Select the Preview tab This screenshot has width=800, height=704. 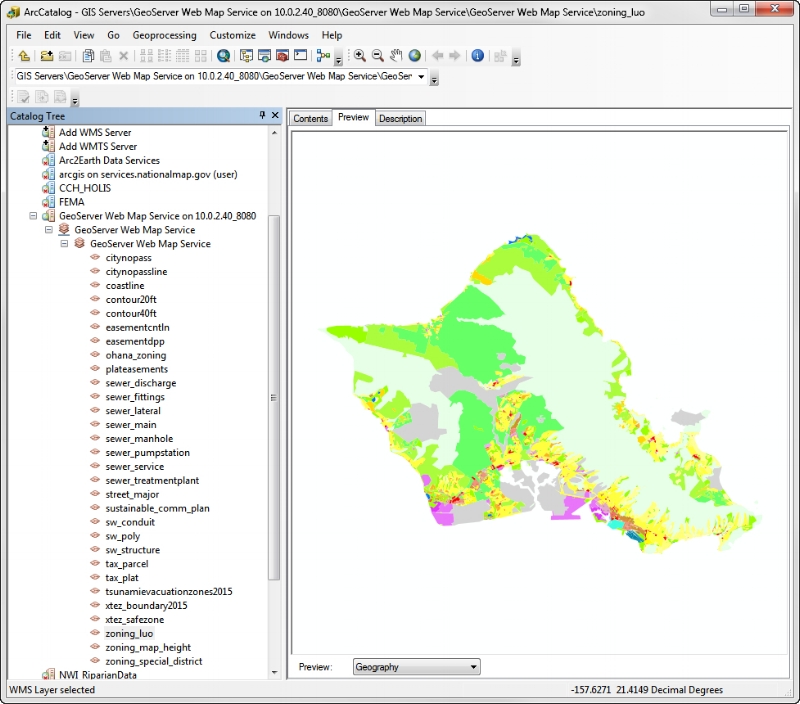(353, 117)
